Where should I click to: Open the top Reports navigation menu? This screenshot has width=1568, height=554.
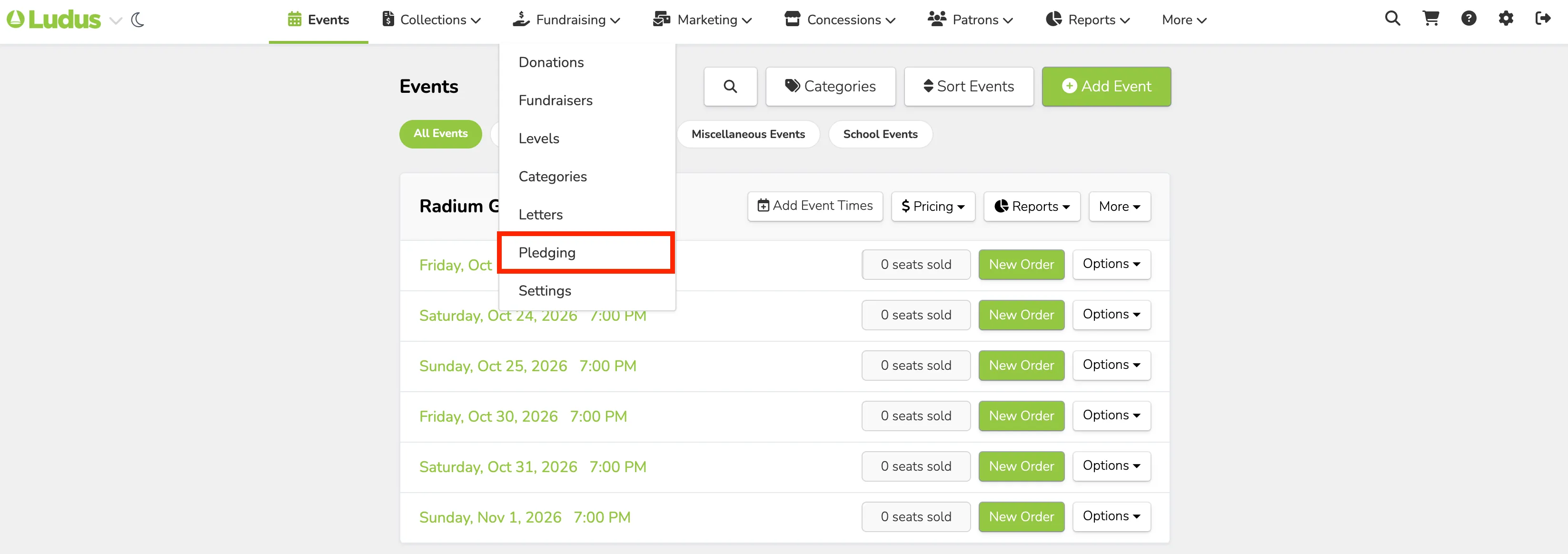tap(1087, 20)
